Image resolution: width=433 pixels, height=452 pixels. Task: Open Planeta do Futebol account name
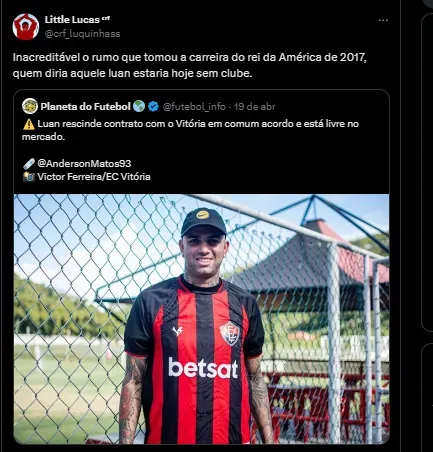85,107
